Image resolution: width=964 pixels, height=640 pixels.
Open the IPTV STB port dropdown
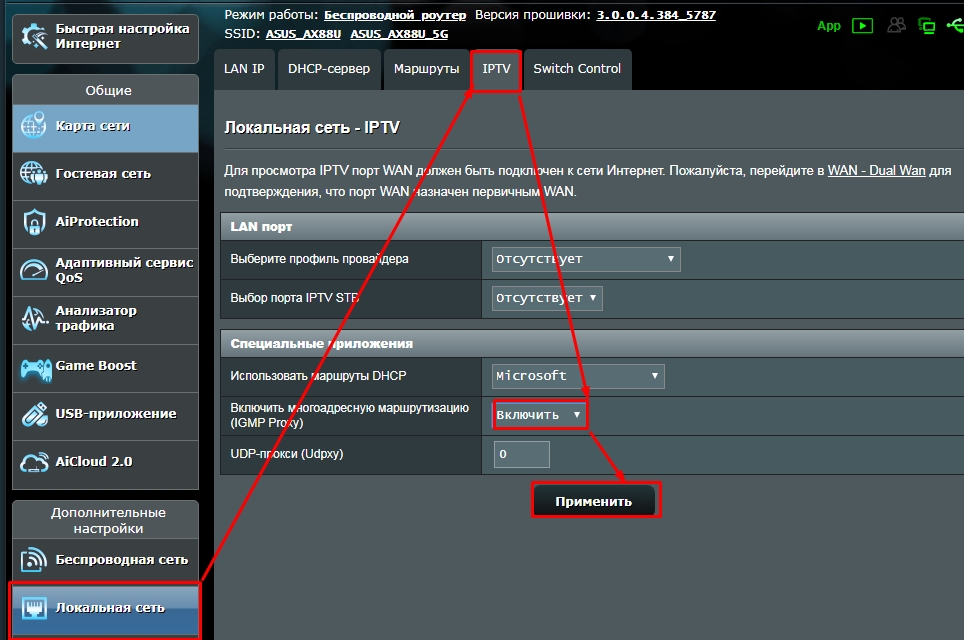tap(547, 298)
